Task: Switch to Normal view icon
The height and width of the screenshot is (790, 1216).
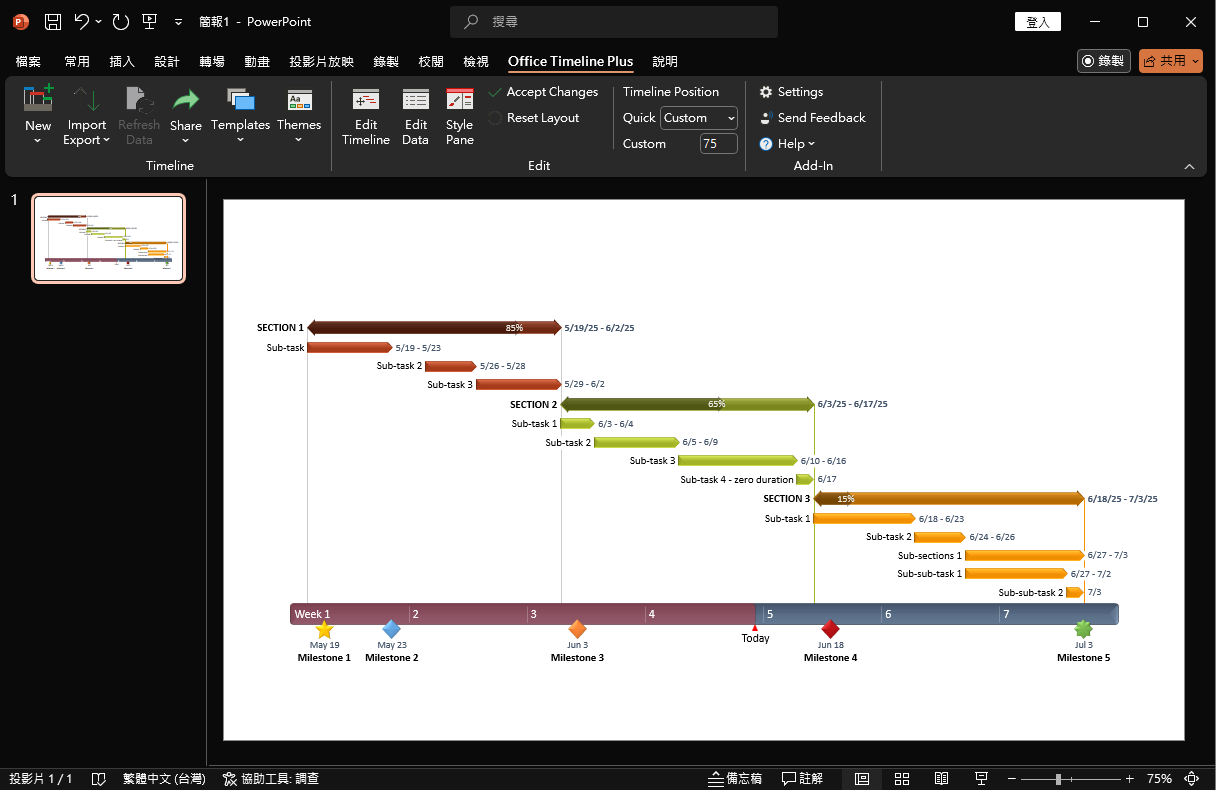Action: 862,778
